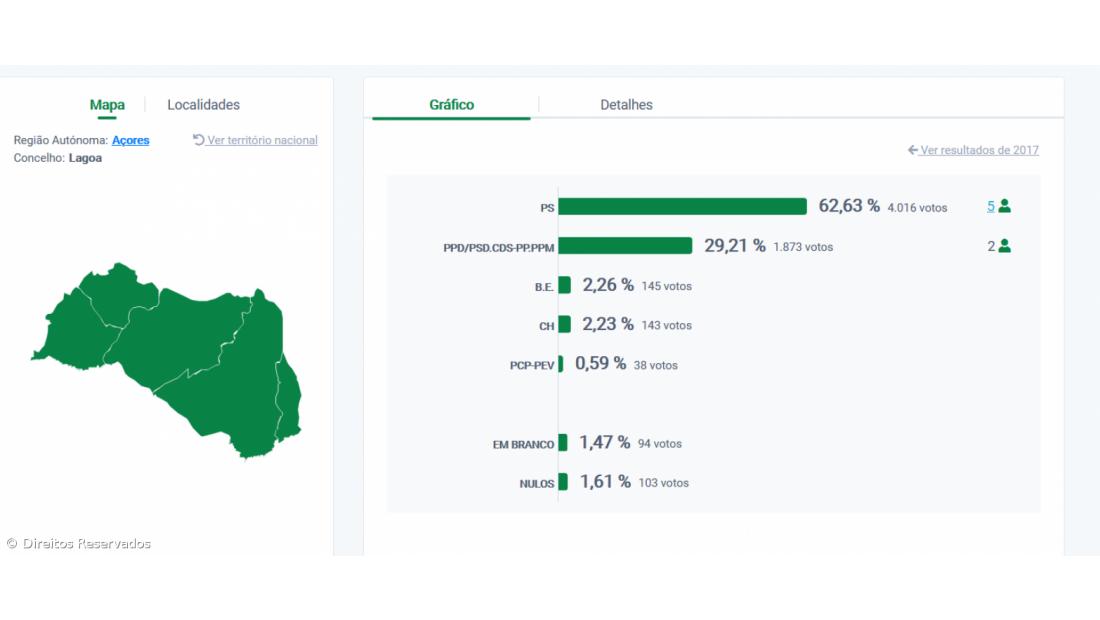Click the CH party green bar
The width and height of the screenshot is (1100, 620).
[564, 324]
